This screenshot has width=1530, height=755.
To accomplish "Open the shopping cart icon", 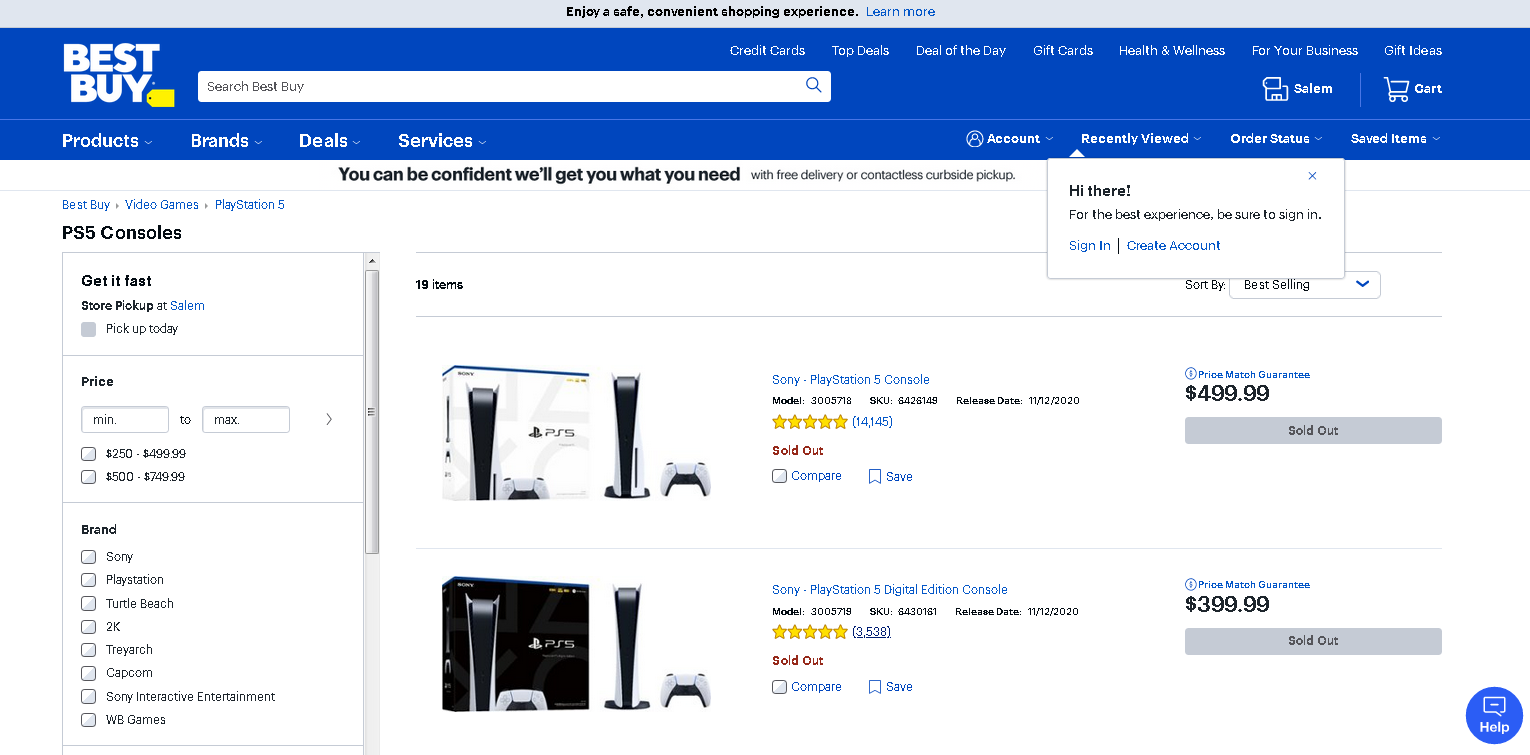I will point(1396,89).
